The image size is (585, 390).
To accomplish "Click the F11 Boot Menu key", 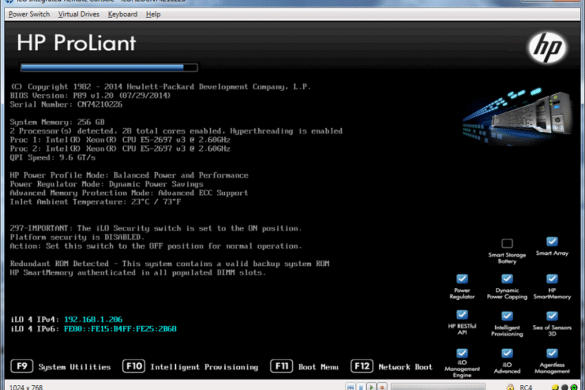I will [x=282, y=366].
